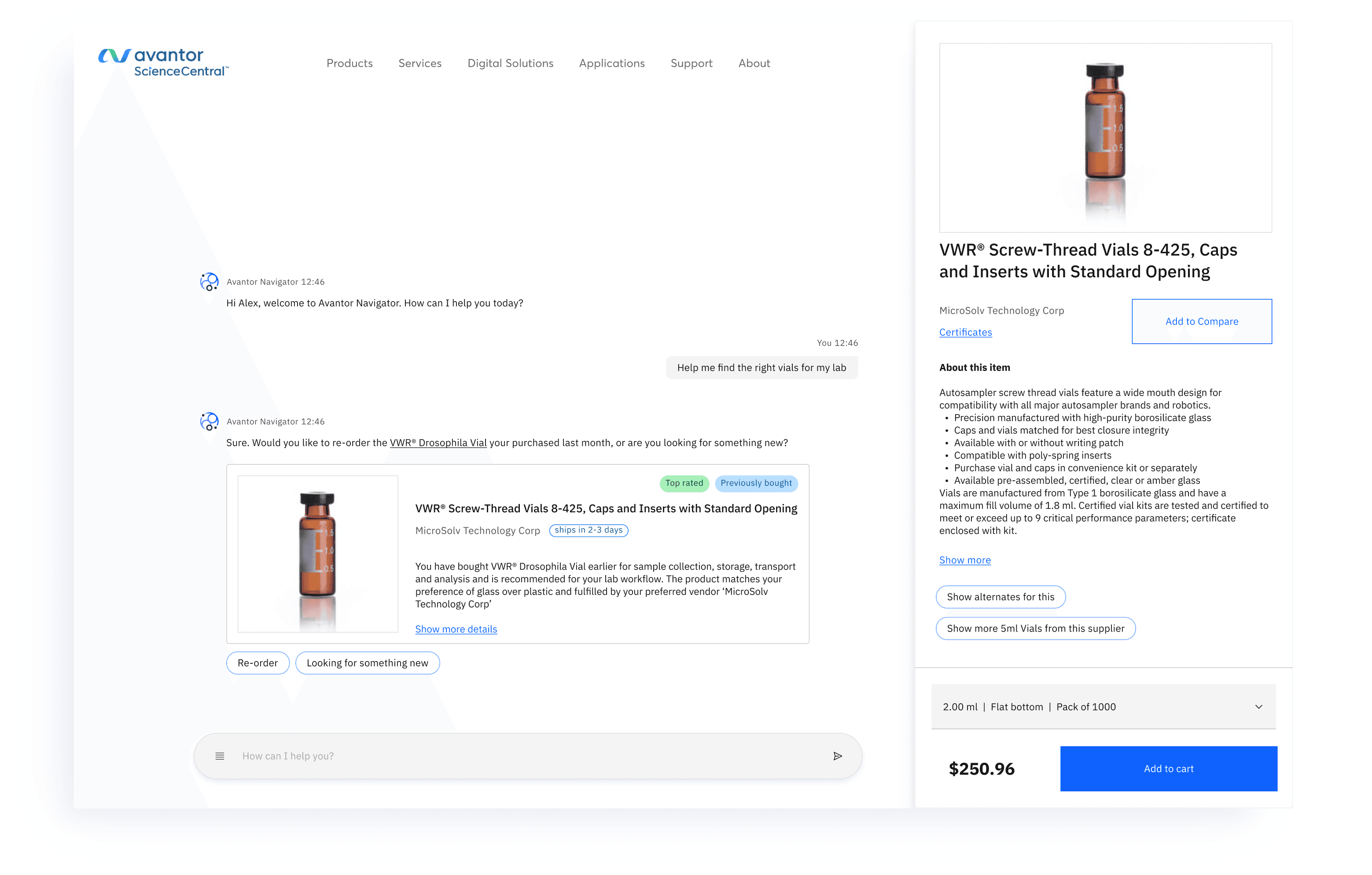This screenshot has height=875, width=1372.
Task: Click 'Show alternates for this' chip
Action: coord(1000,596)
